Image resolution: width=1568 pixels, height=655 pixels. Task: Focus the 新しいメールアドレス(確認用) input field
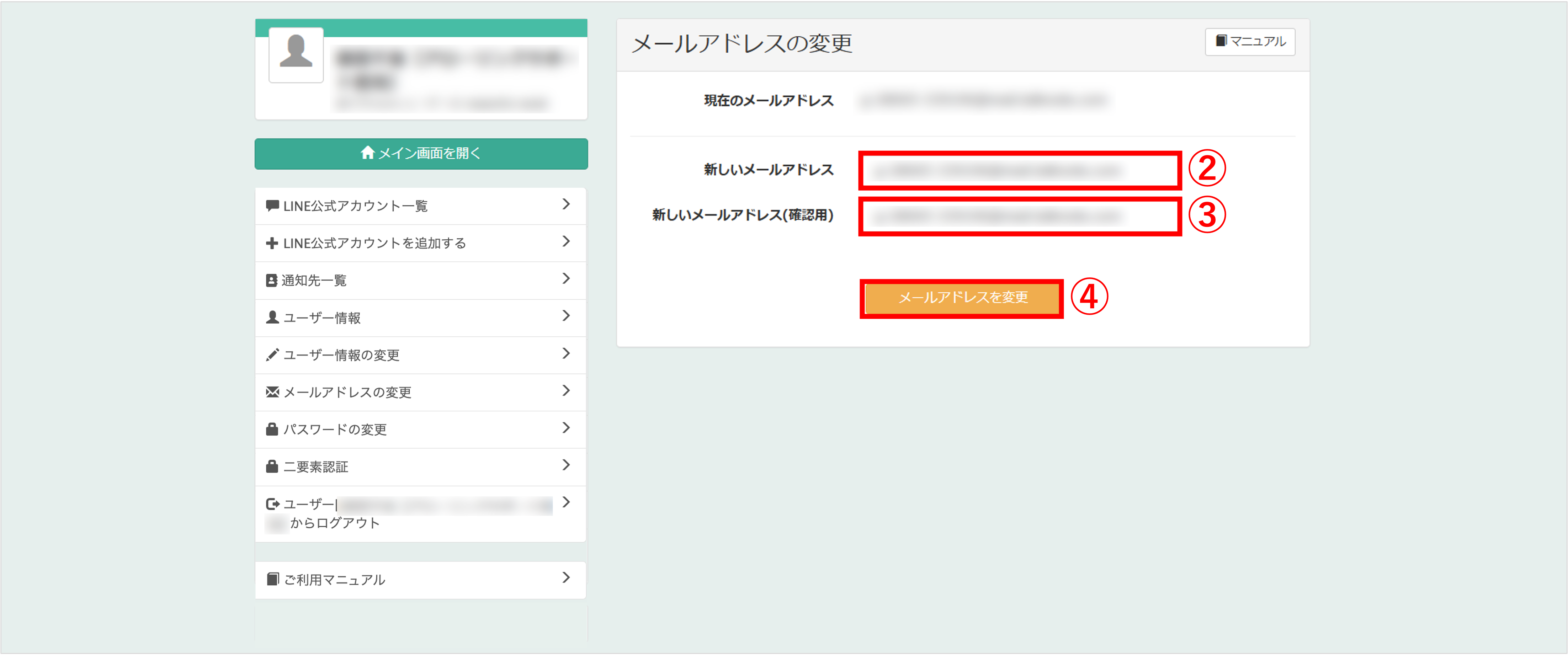pos(1019,216)
